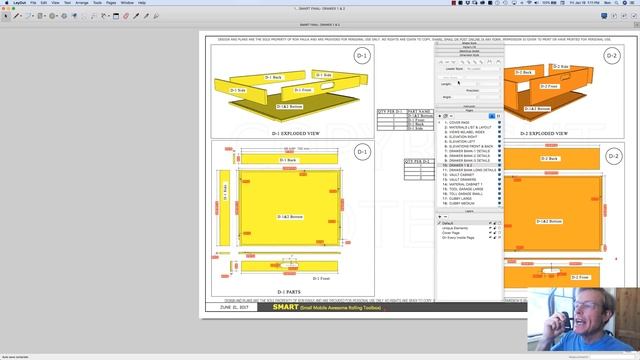Pick the Arc tool in toolbar

click(28, 16)
